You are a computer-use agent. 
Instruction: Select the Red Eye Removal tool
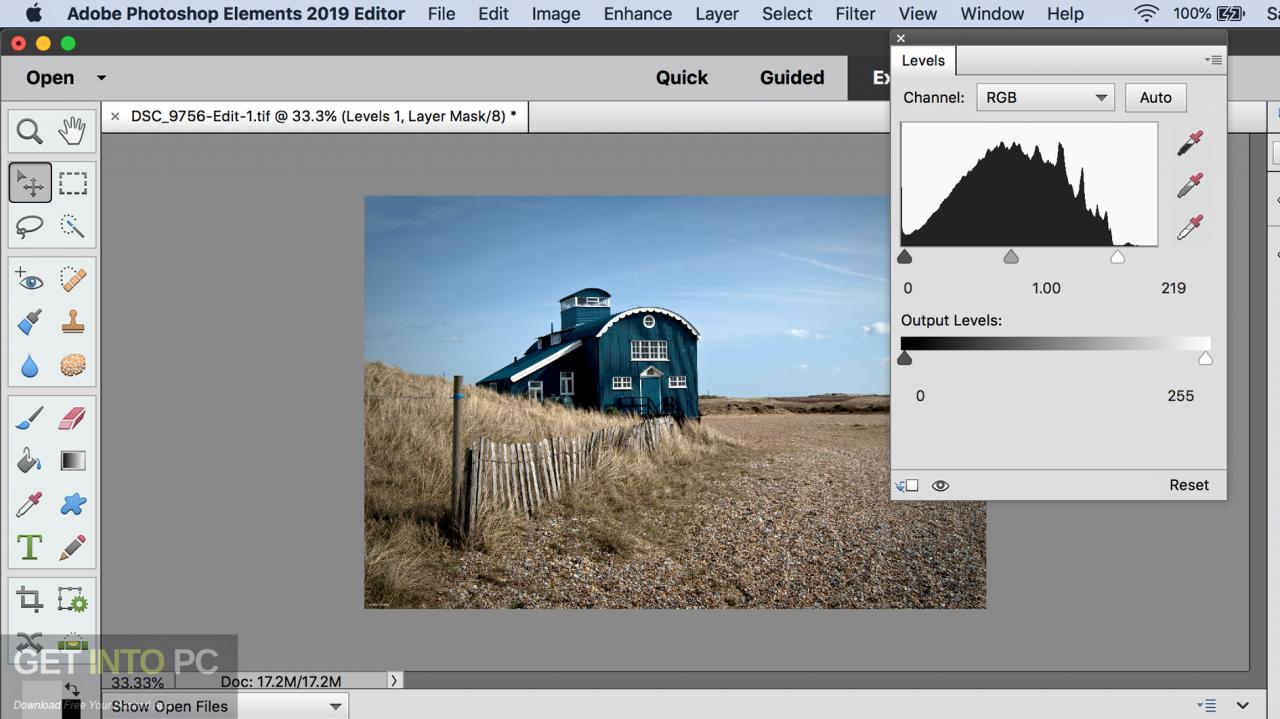pyautogui.click(x=29, y=279)
